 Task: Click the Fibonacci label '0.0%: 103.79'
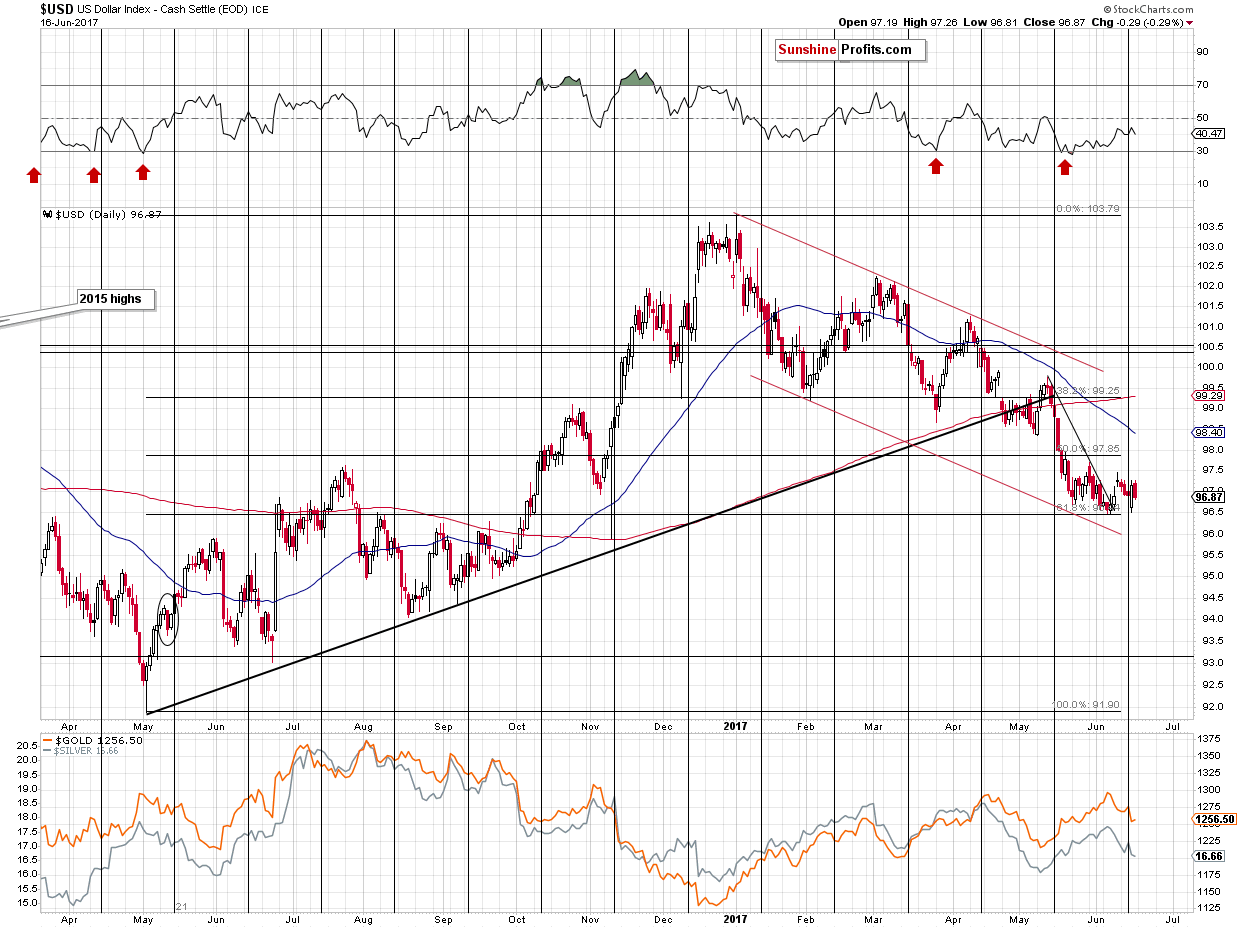coord(1087,209)
